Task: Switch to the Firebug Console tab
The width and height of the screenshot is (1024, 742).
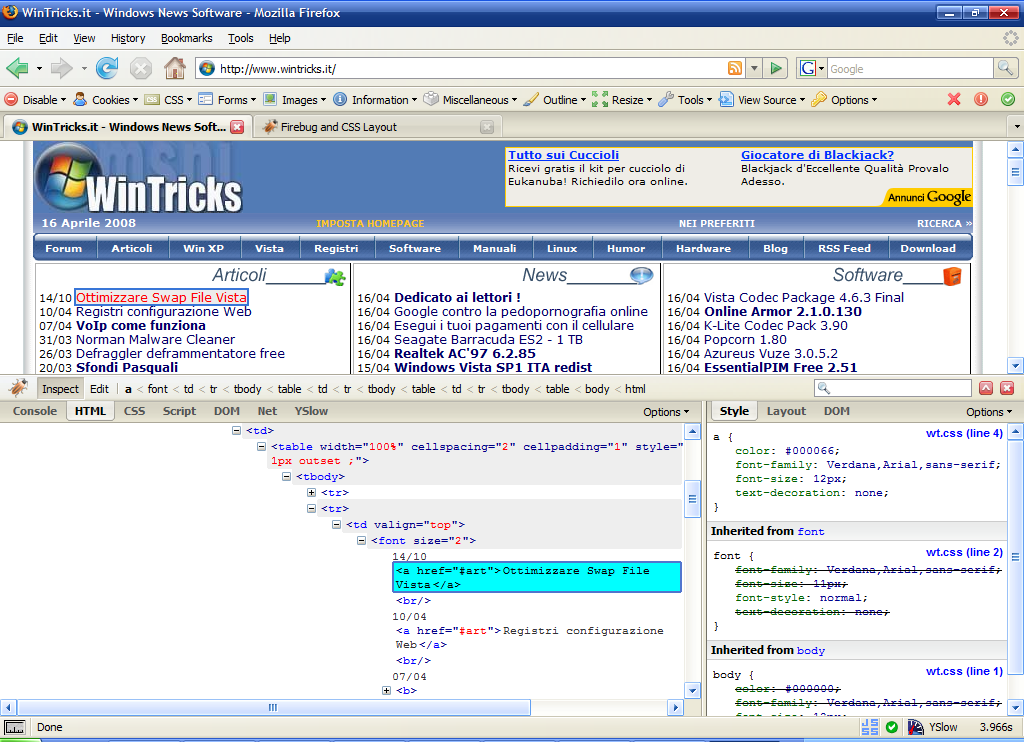Action: coord(35,411)
